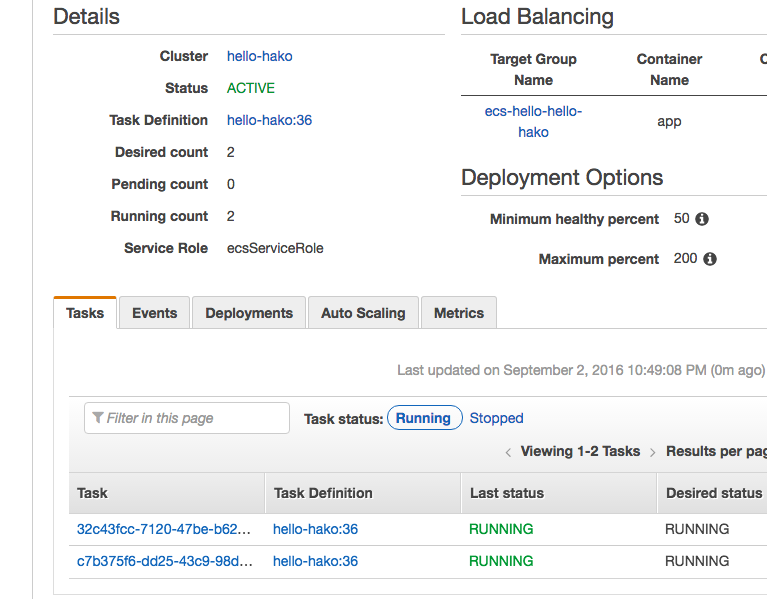Open the Metrics tab
Image resolution: width=767 pixels, height=599 pixels.
point(459,313)
